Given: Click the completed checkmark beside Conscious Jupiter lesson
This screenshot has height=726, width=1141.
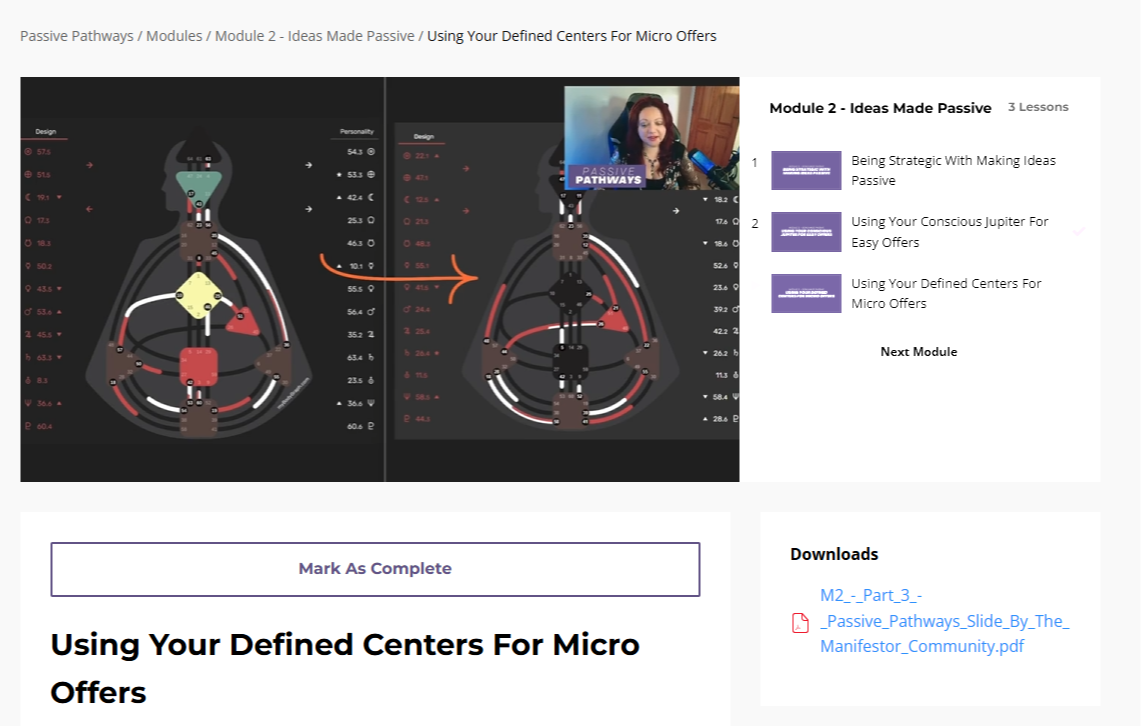Looking at the screenshot, I should [x=1078, y=231].
